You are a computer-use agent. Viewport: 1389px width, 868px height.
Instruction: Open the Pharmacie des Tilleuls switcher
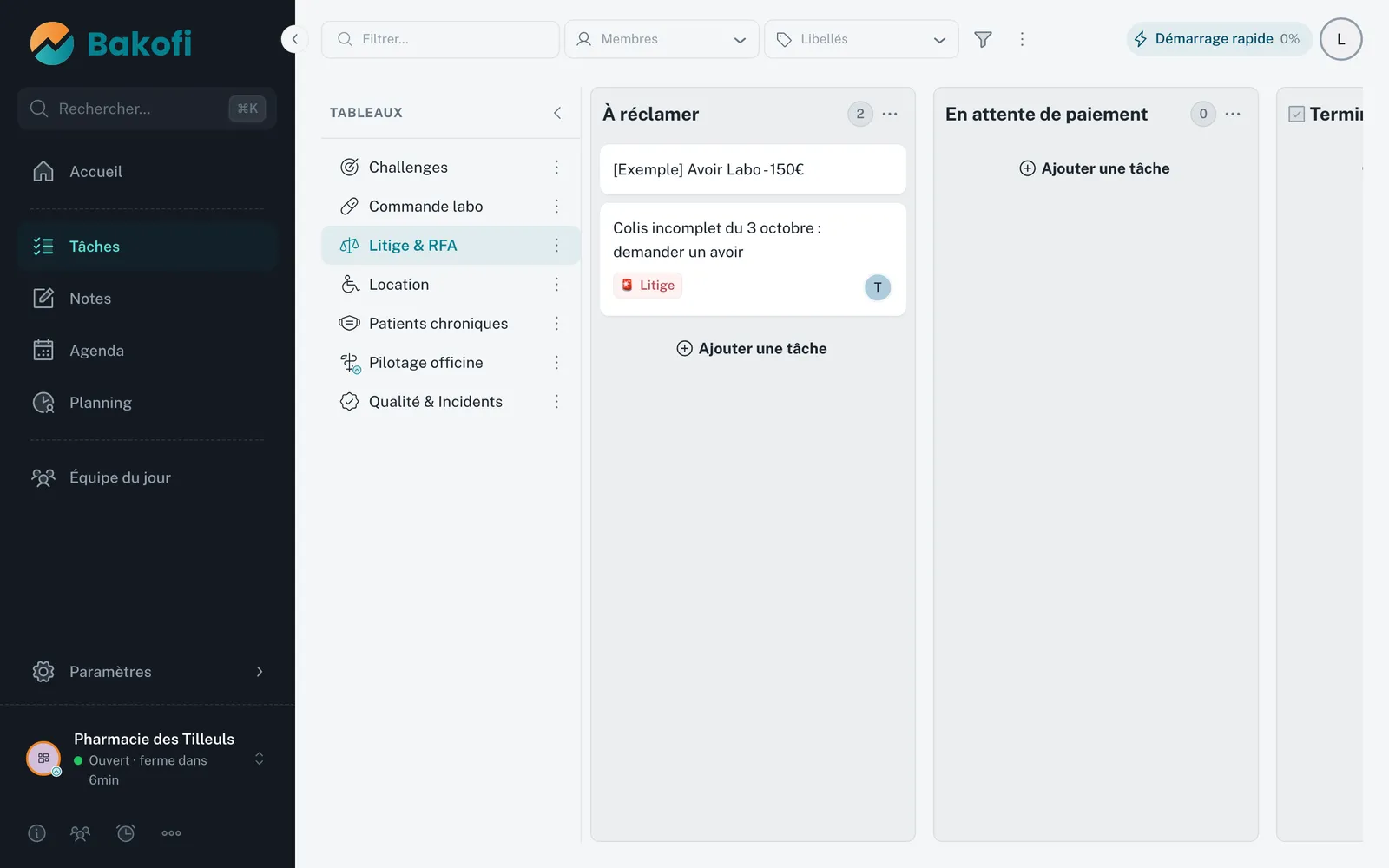click(x=148, y=759)
